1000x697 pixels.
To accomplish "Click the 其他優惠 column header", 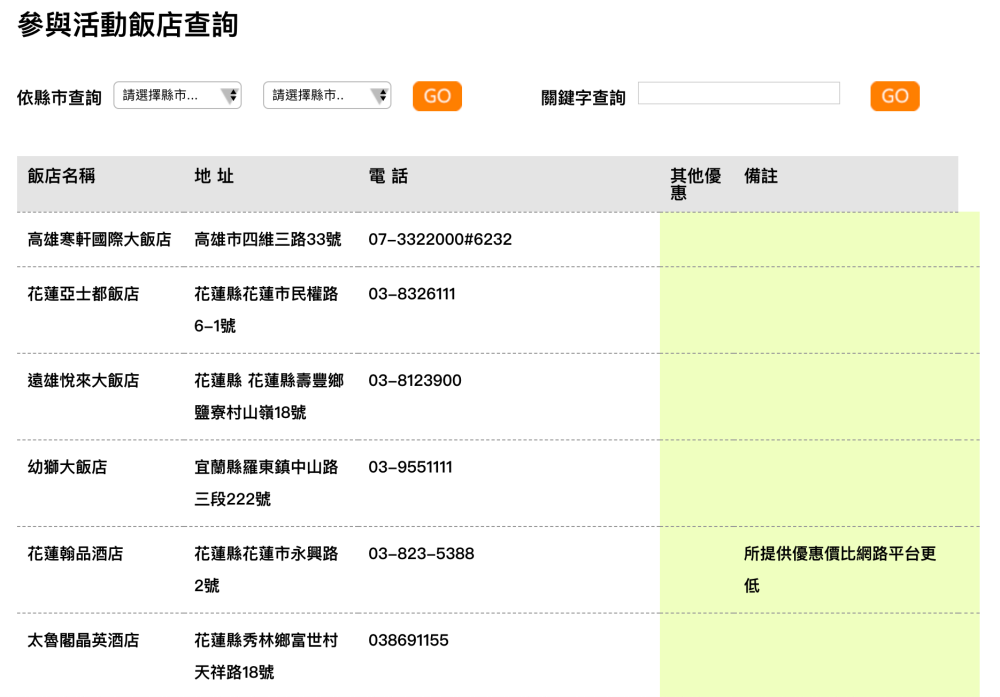I will [695, 184].
